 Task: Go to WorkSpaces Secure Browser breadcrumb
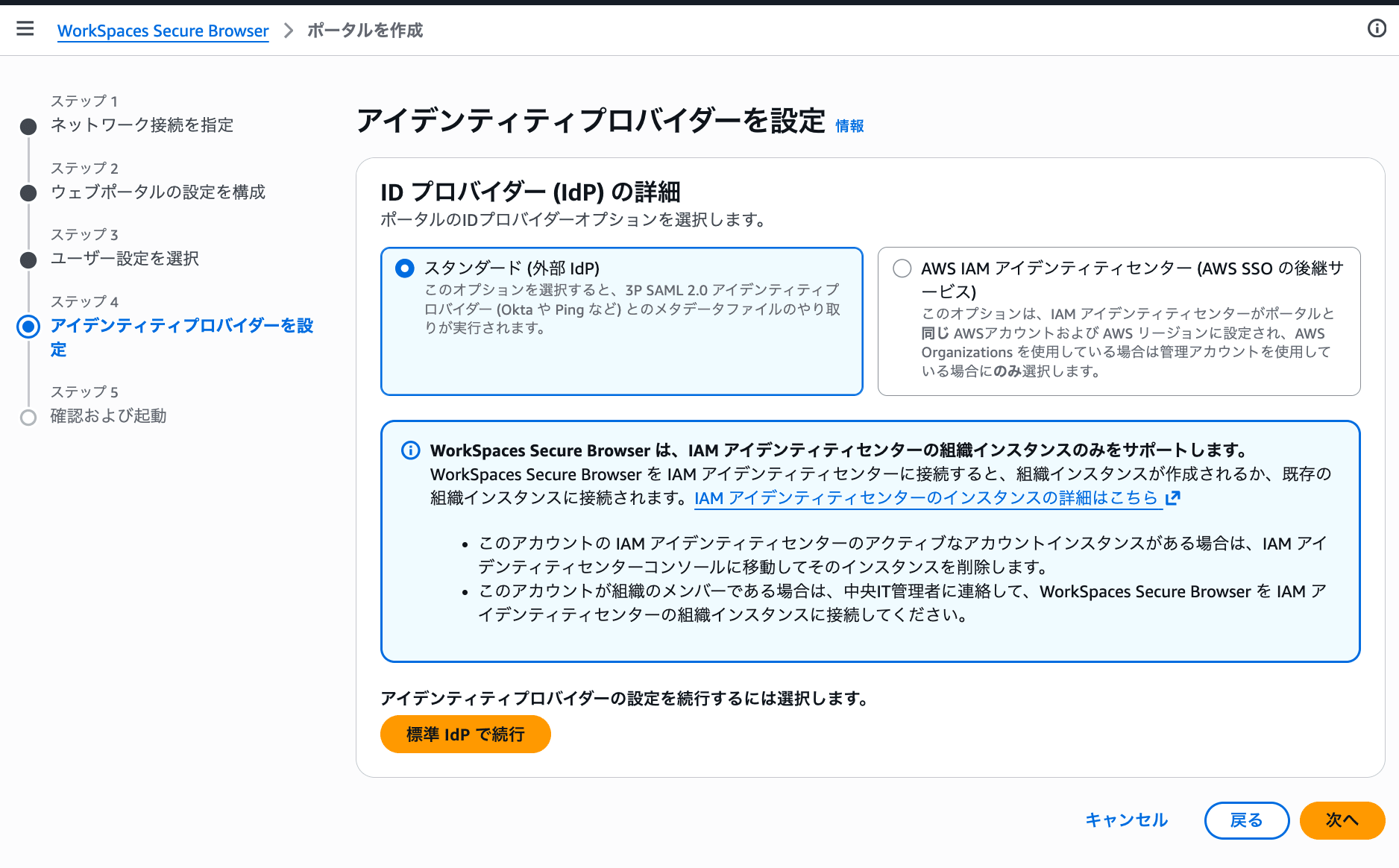(163, 31)
